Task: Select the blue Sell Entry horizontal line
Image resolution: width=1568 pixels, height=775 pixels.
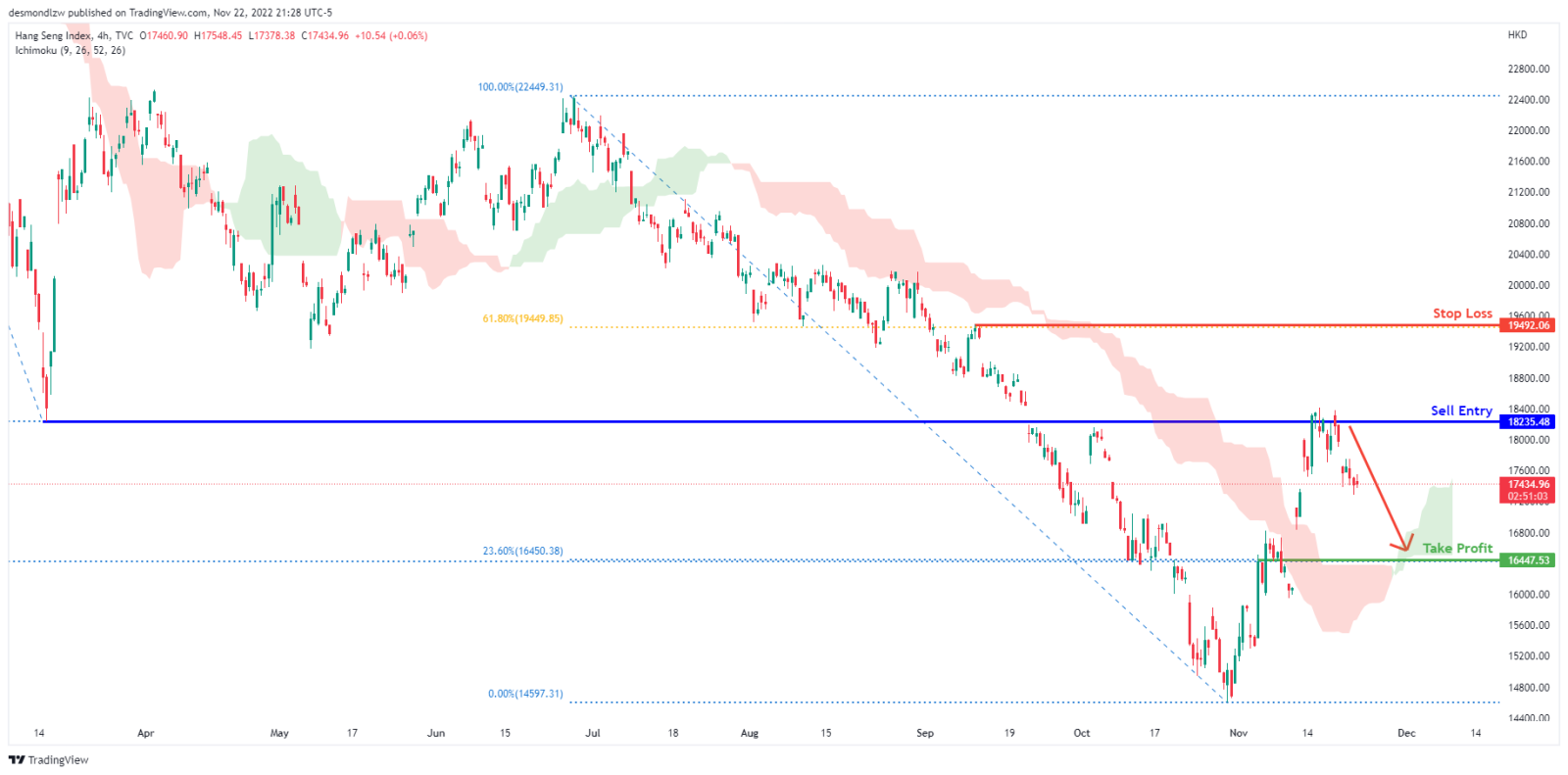Action: click(772, 422)
